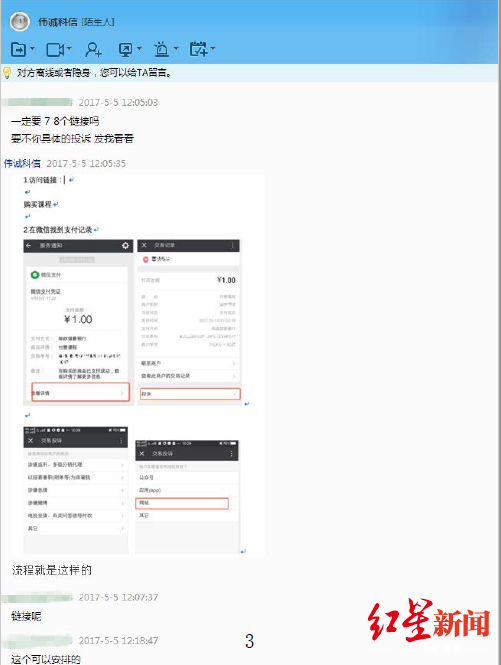The width and height of the screenshot is (501, 665).
Task: Click the add contact person icon
Action: point(93,50)
